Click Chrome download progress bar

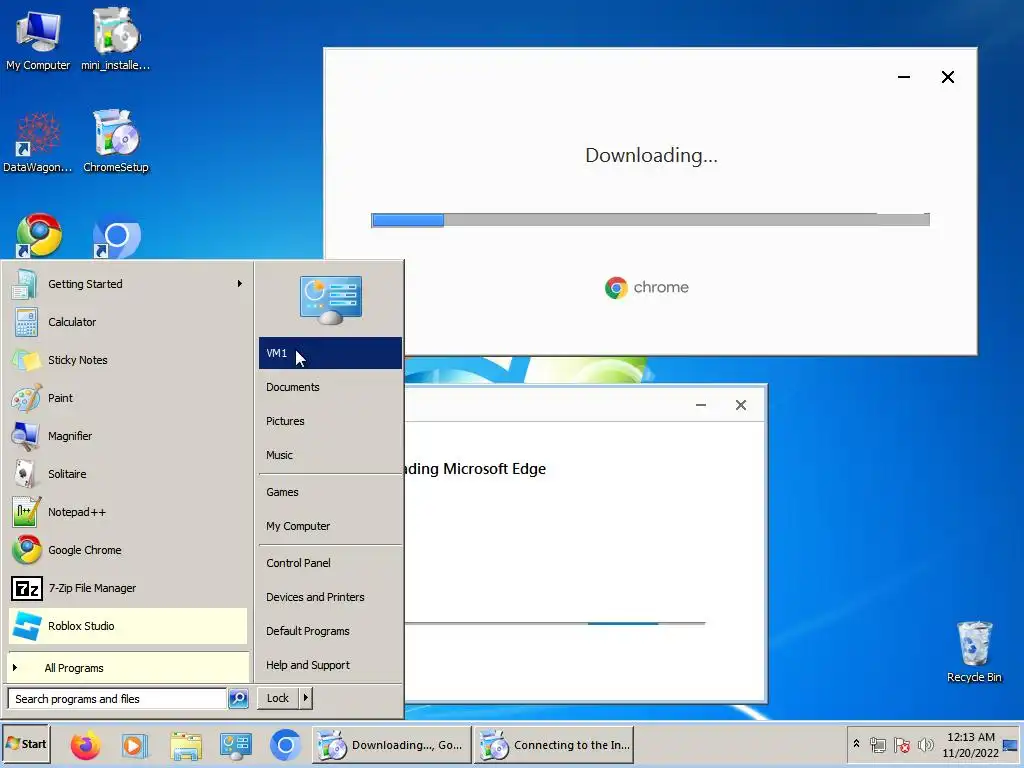click(x=650, y=219)
